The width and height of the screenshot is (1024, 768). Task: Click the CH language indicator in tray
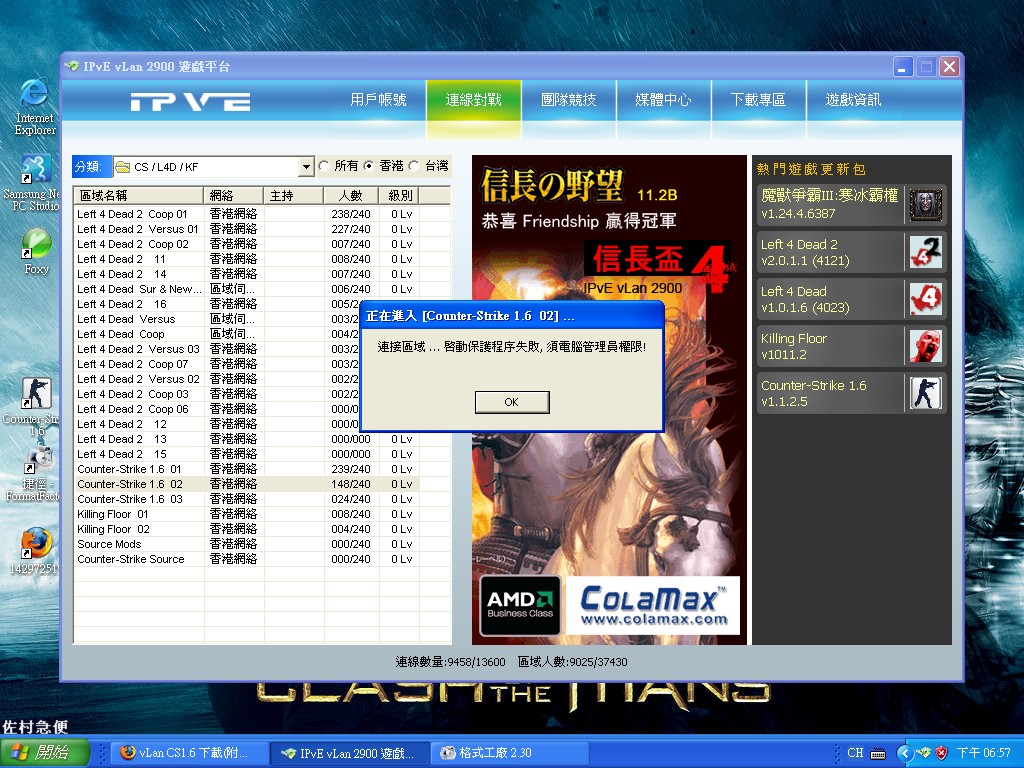(855, 753)
